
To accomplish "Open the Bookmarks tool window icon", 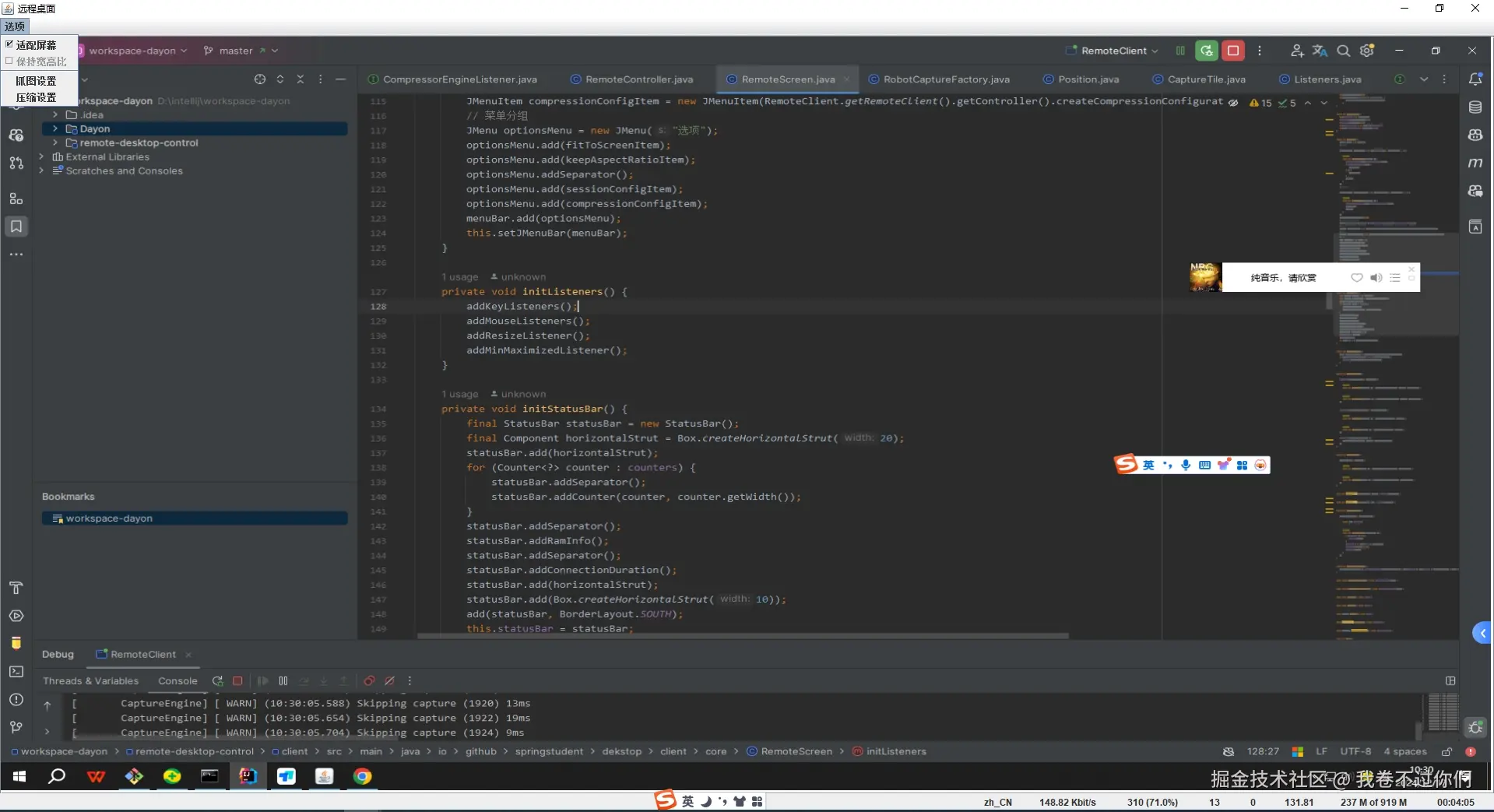I will tap(16, 227).
